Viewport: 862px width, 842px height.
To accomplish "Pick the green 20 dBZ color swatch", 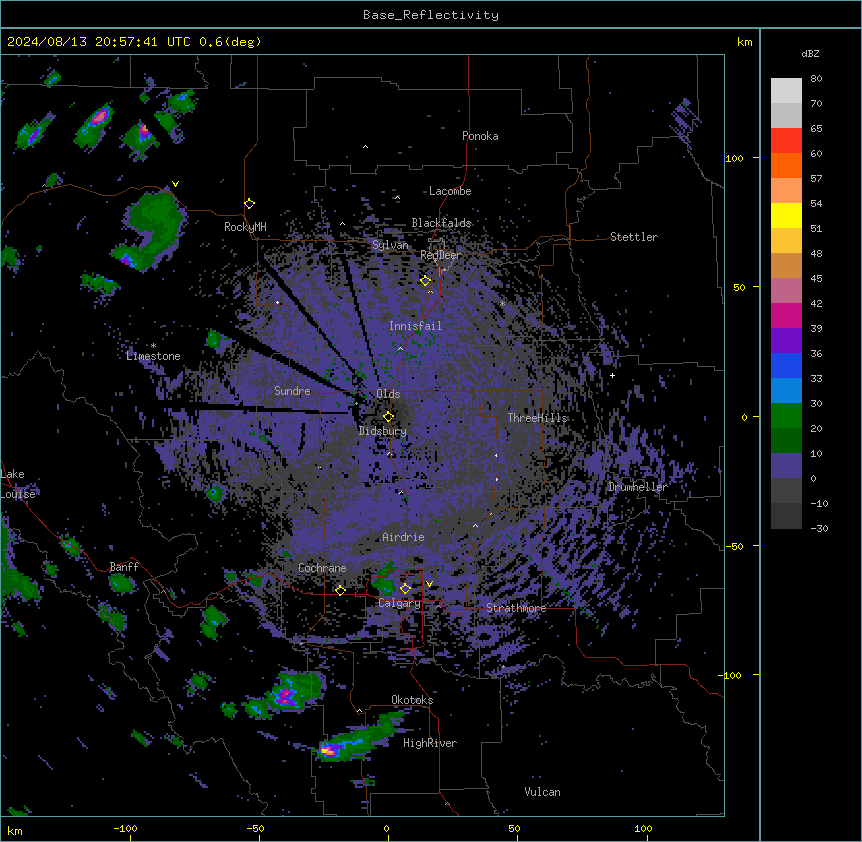I will pos(786,416).
